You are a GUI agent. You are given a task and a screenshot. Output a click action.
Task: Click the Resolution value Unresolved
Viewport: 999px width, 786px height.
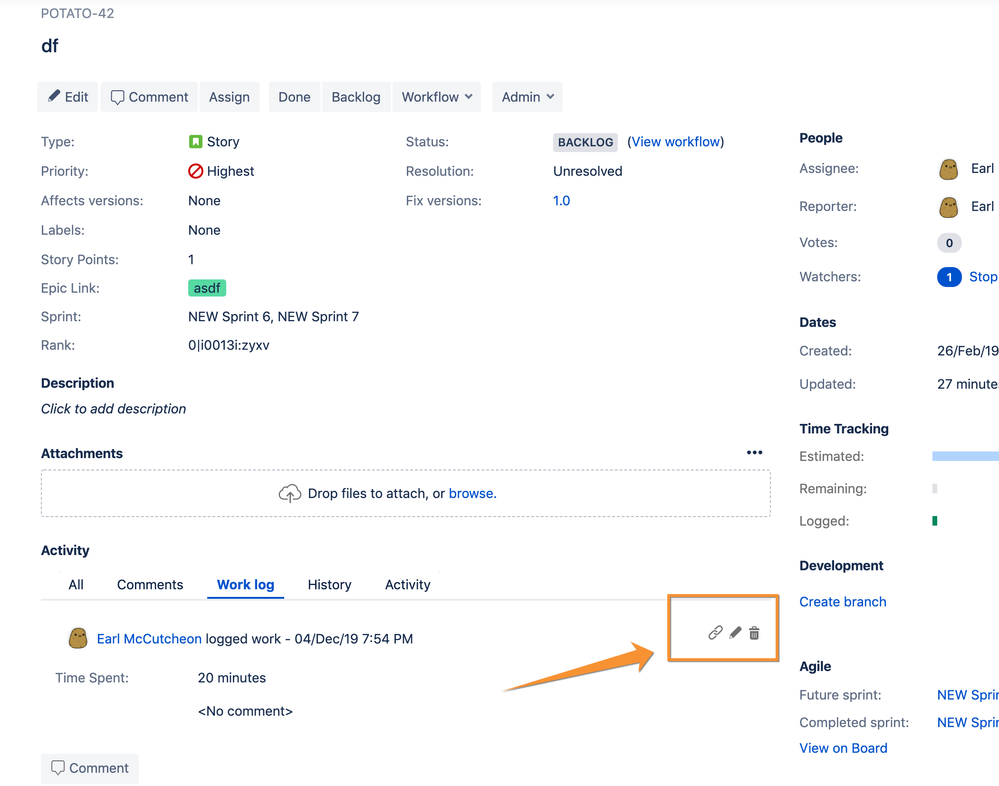point(587,171)
